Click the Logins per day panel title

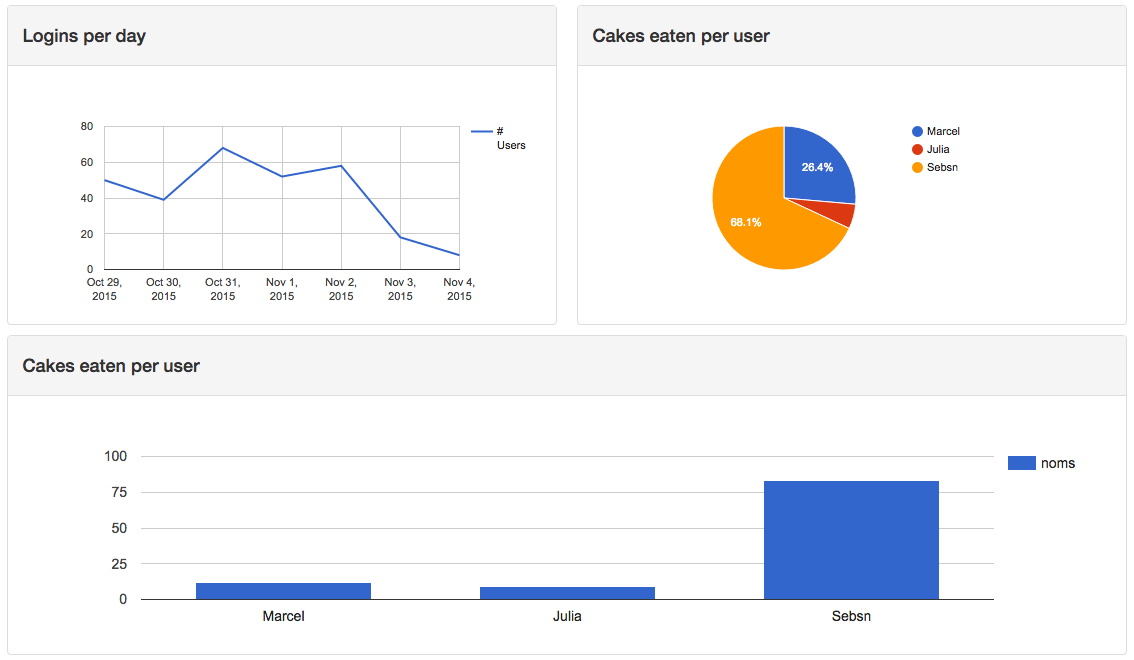[x=84, y=36]
